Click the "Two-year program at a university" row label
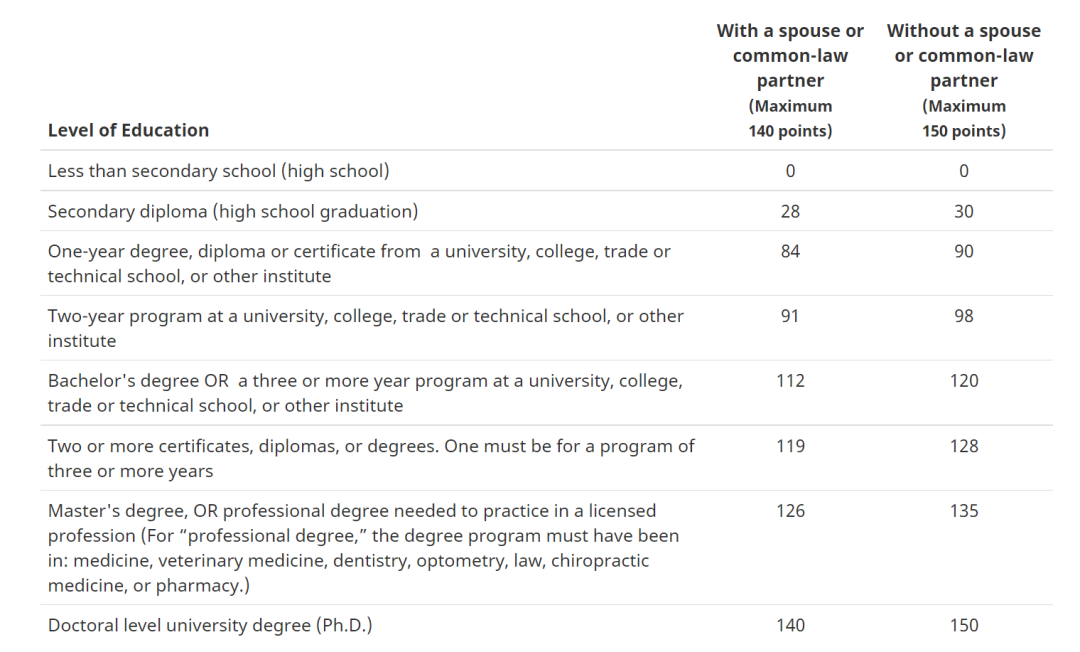This screenshot has height=652, width=1080. tap(365, 327)
